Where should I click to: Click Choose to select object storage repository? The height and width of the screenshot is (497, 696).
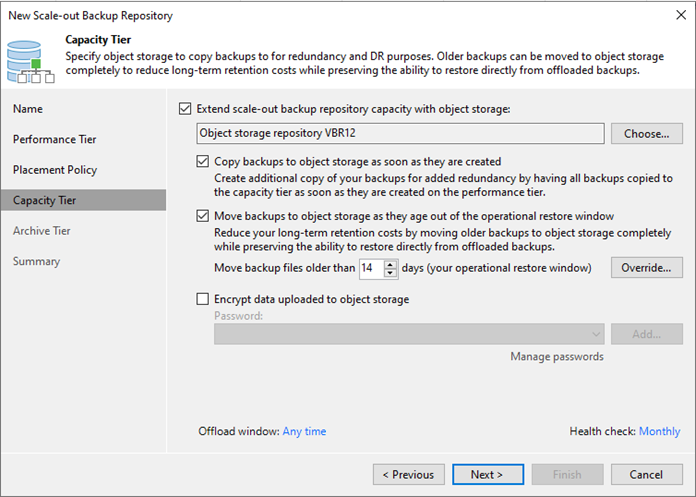(647, 134)
